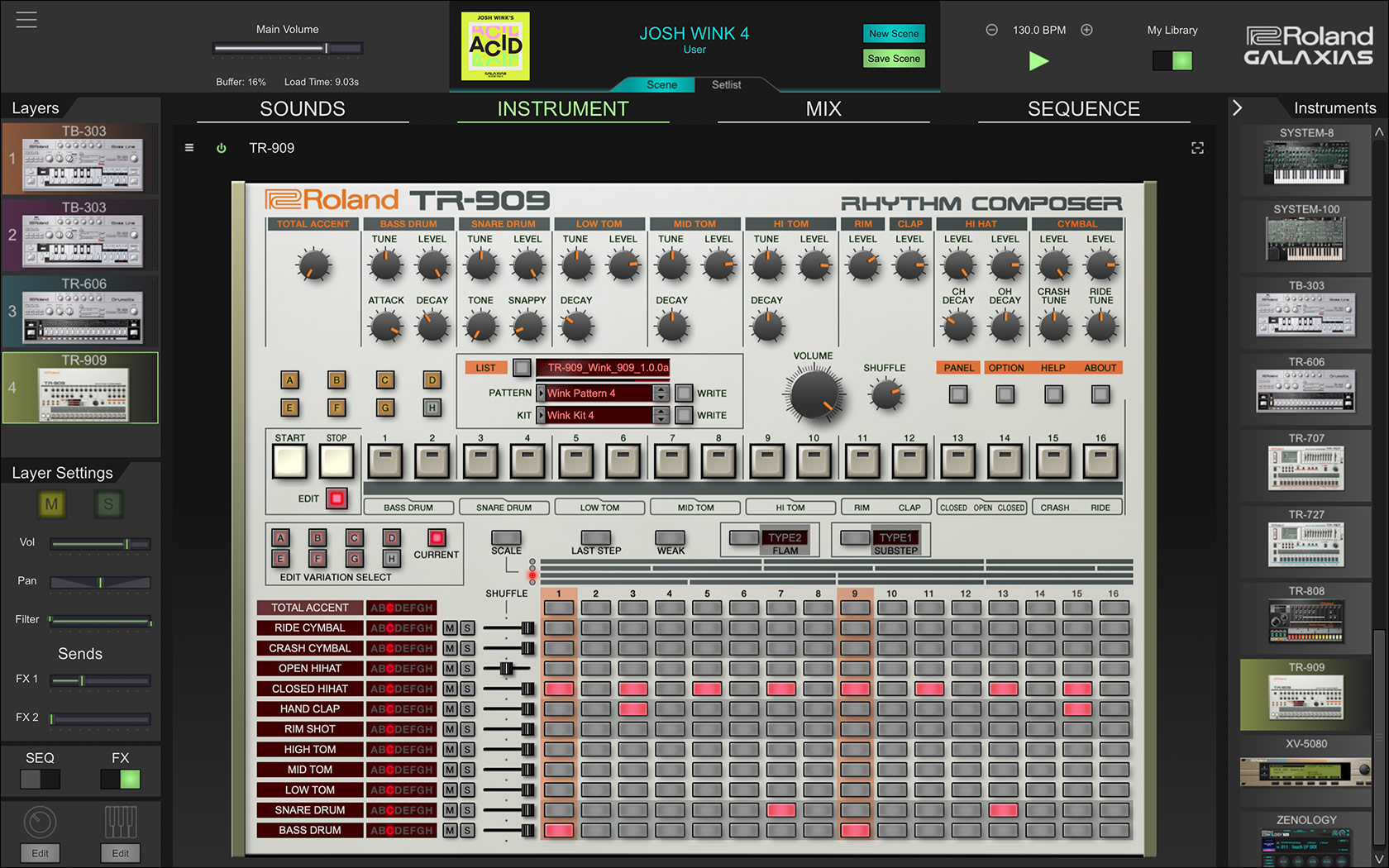Expand the TR-909 to fullscreen
The height and width of the screenshot is (868, 1389).
tap(1197, 148)
